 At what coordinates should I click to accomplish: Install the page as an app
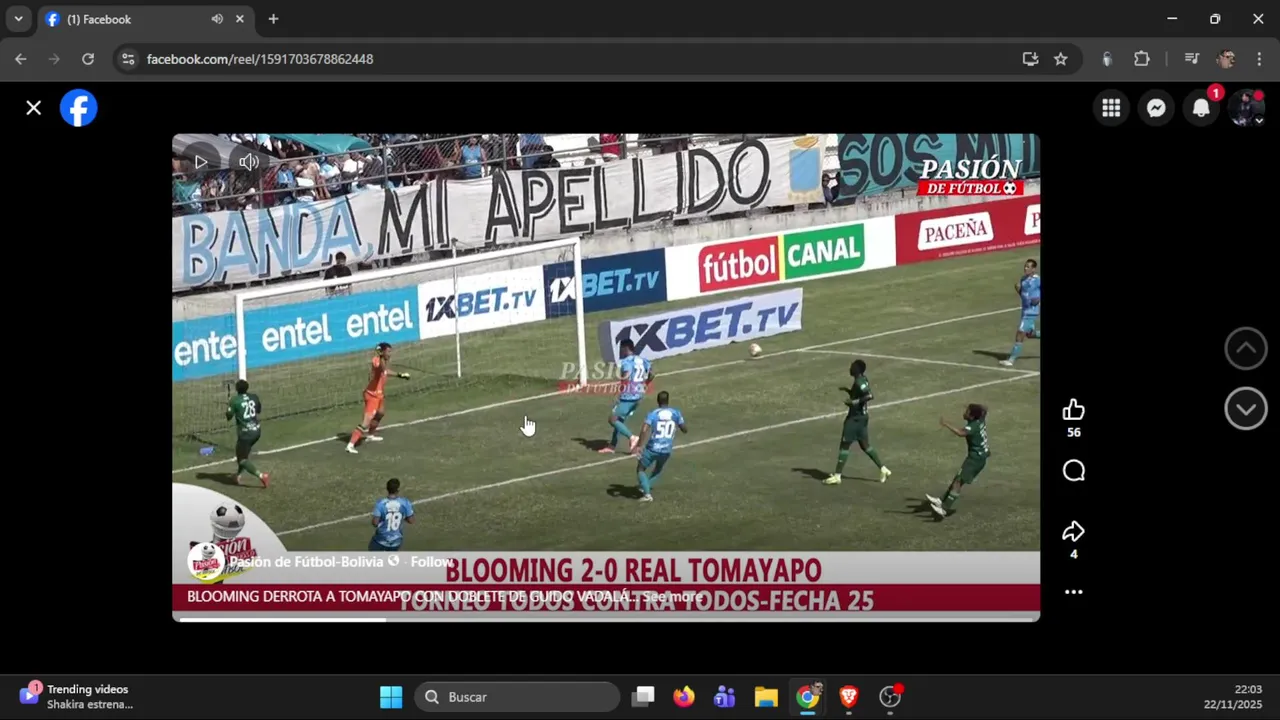pyautogui.click(x=1030, y=59)
